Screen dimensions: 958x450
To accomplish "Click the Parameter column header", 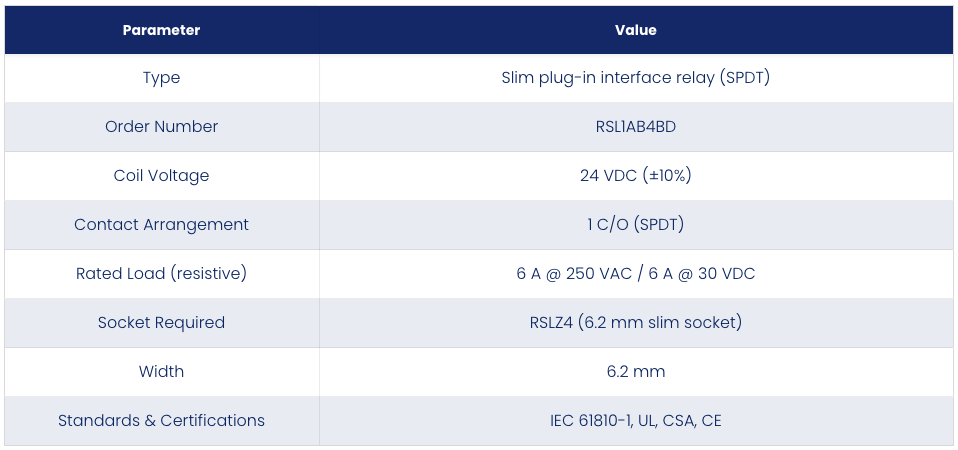I will coord(161,30).
